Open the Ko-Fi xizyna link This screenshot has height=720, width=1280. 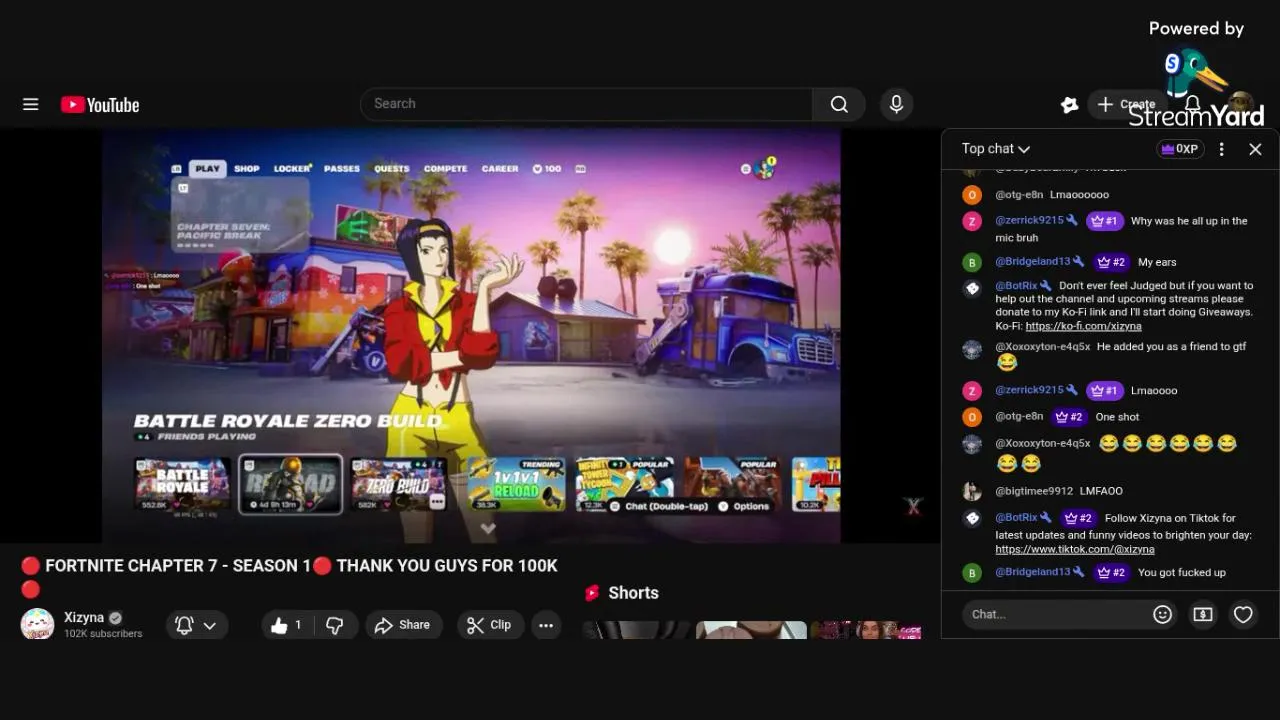pos(1083,326)
